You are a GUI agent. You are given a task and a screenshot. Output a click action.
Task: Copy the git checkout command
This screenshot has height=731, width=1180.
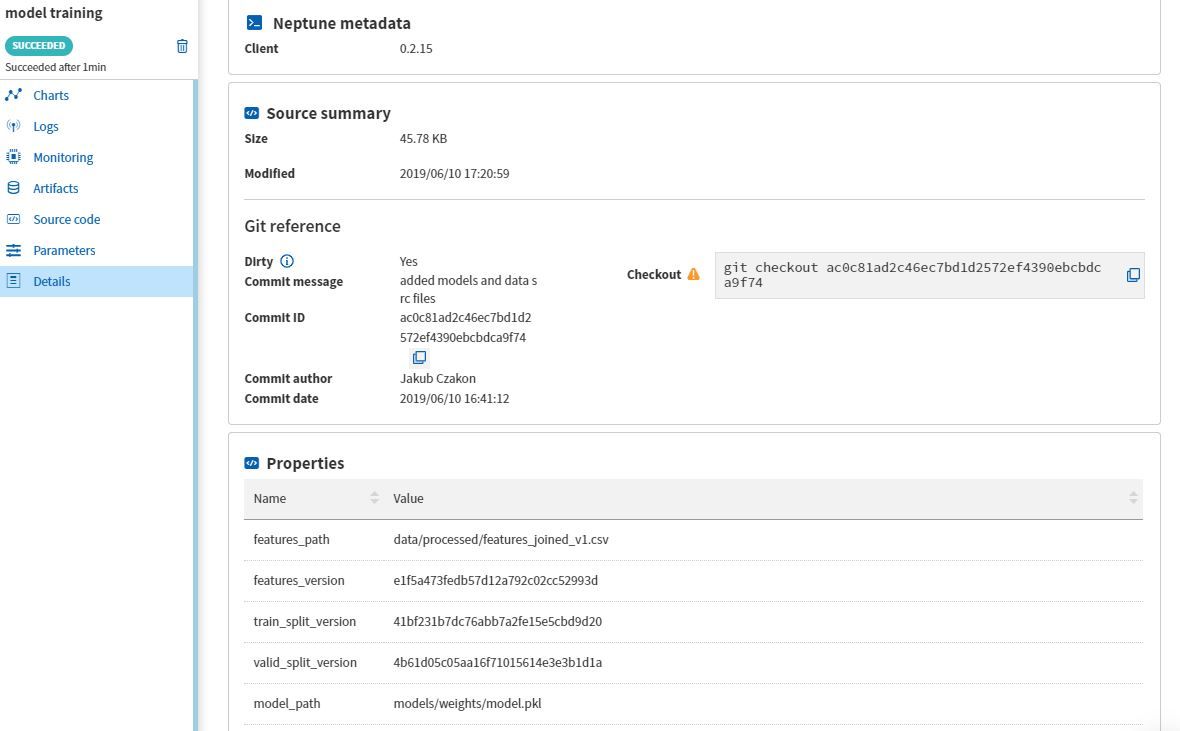[1133, 275]
